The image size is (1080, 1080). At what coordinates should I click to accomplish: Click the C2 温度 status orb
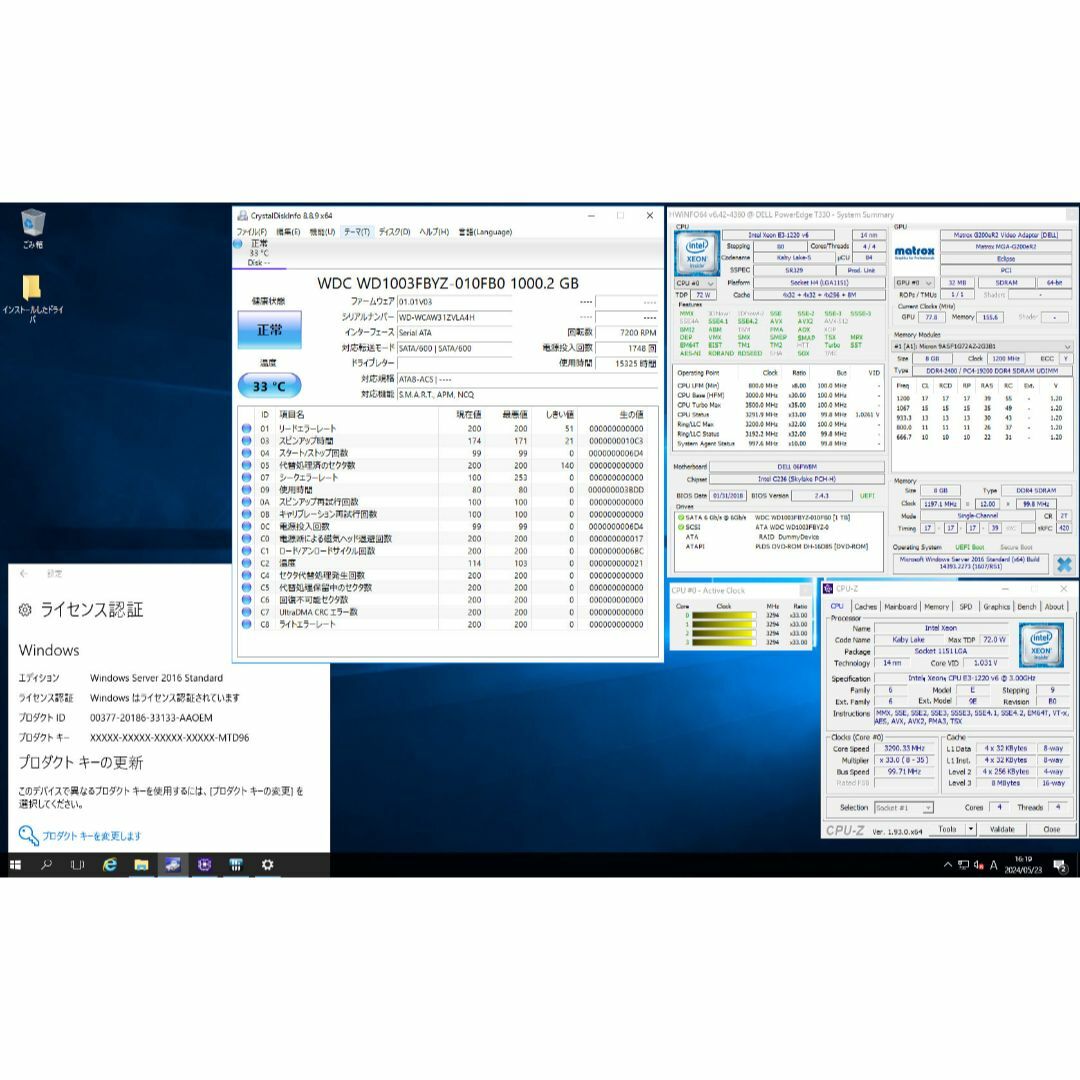tap(247, 563)
